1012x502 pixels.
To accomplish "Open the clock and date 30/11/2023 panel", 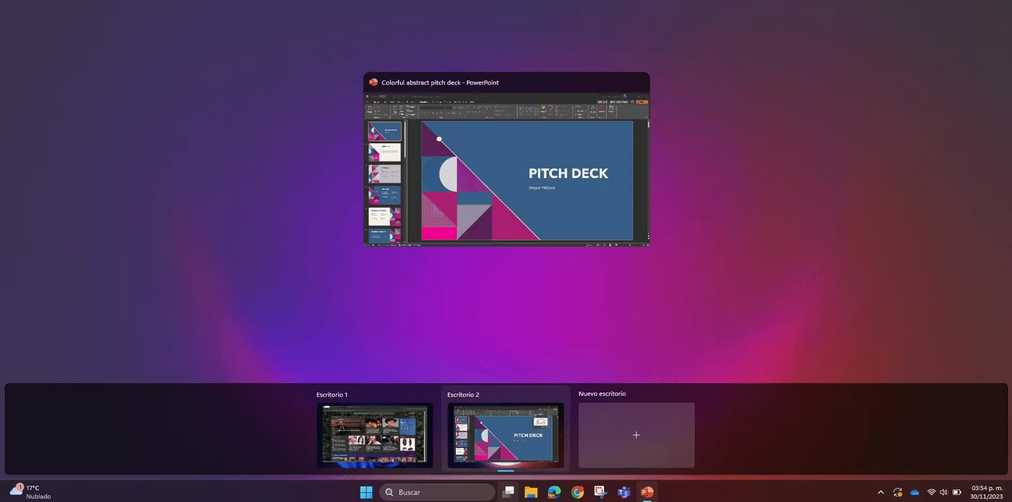I will (x=986, y=492).
